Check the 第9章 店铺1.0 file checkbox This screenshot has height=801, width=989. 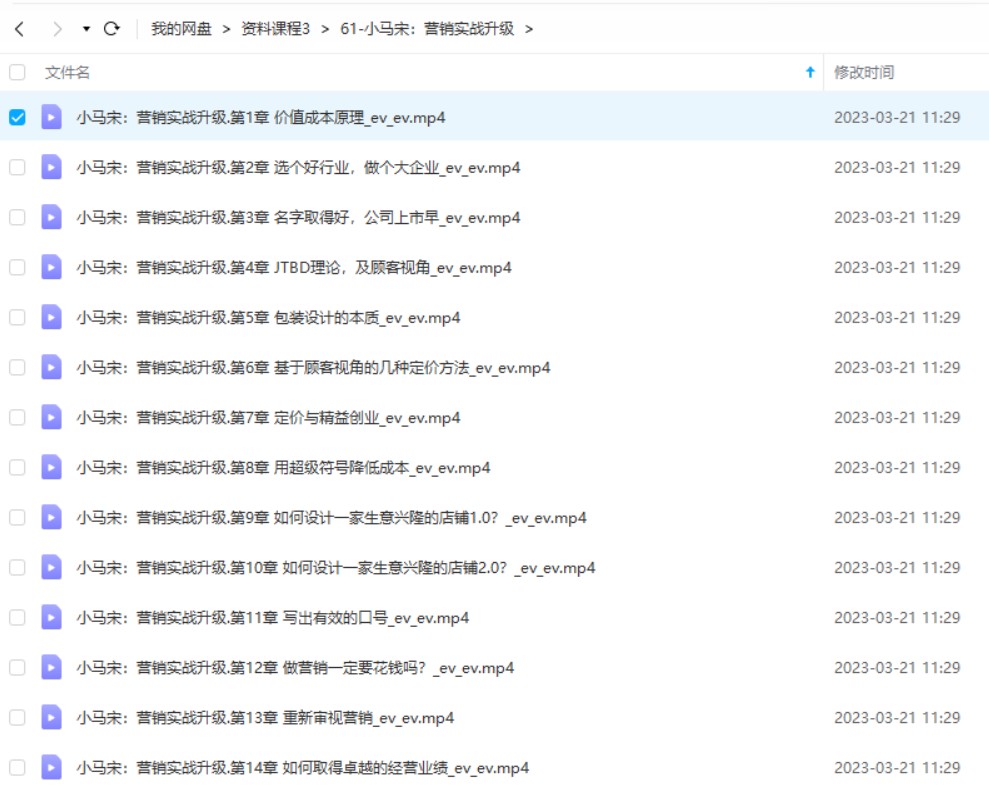coord(18,517)
